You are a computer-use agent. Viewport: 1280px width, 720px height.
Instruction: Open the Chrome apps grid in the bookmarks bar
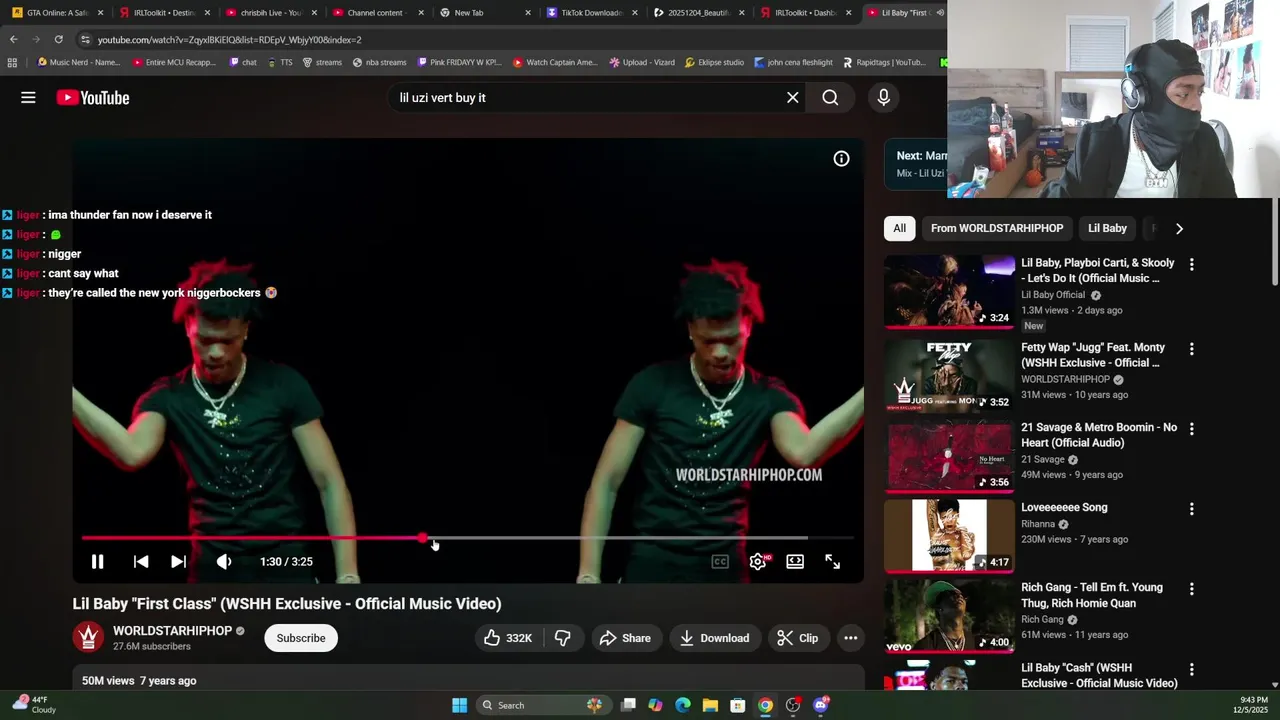click(x=12, y=62)
